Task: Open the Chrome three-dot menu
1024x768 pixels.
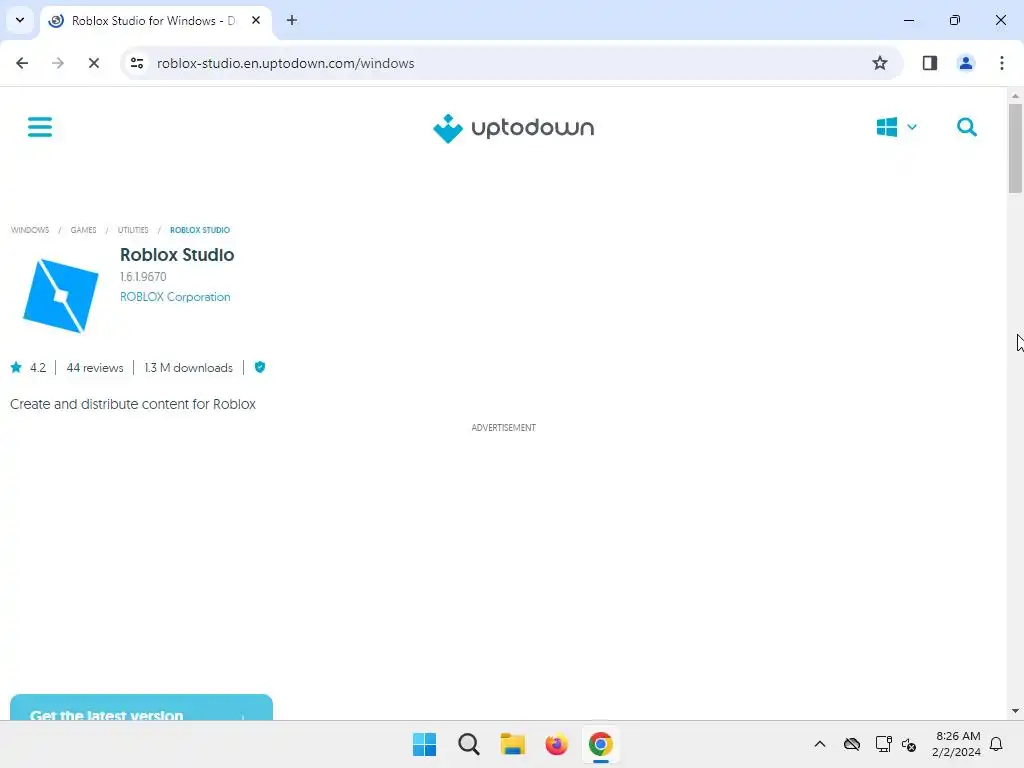Action: click(1002, 63)
